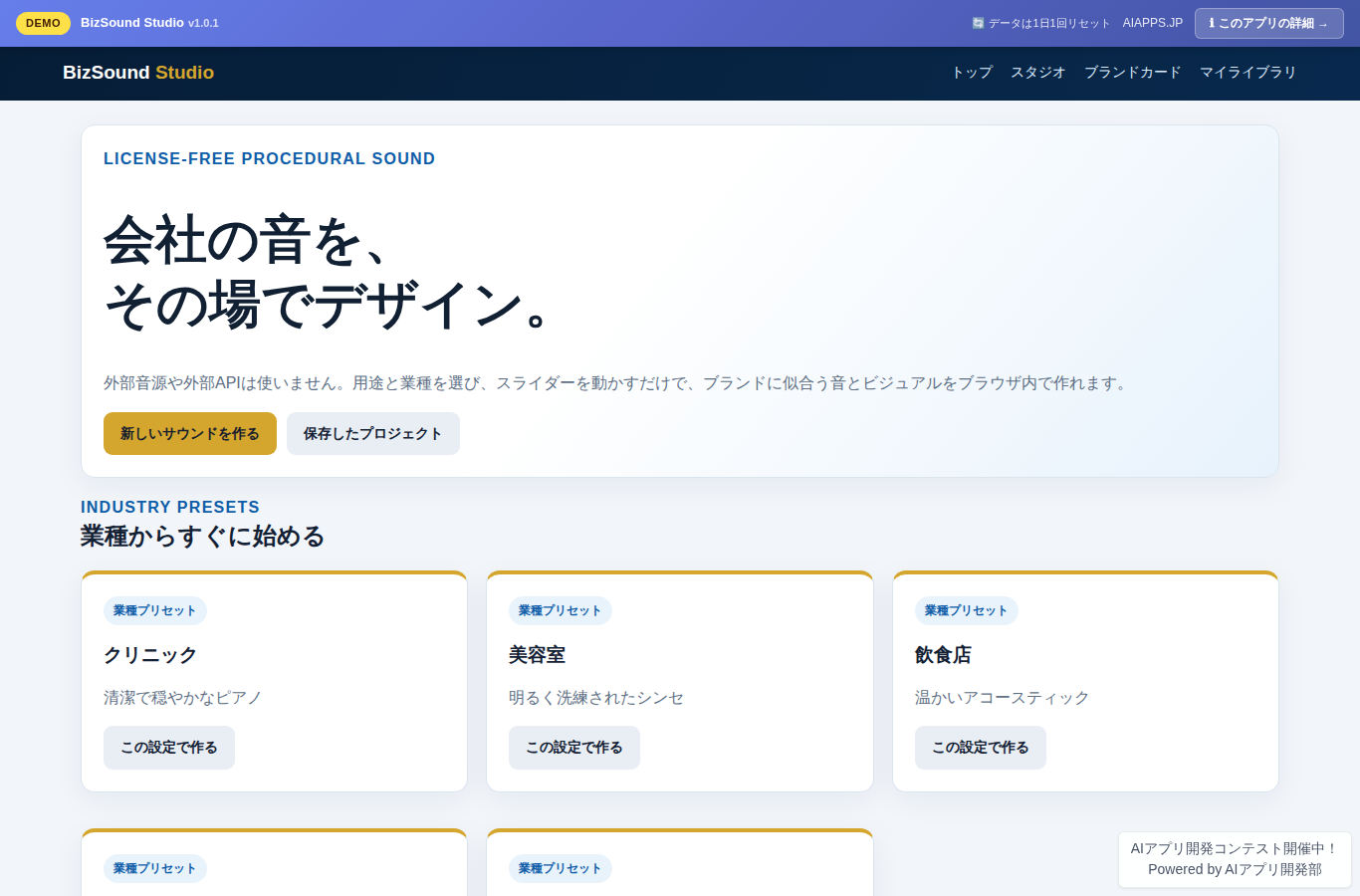Screen dimensions: 1360x896
Task: Go to the トップ nav item
Action: pyautogui.click(x=972, y=73)
